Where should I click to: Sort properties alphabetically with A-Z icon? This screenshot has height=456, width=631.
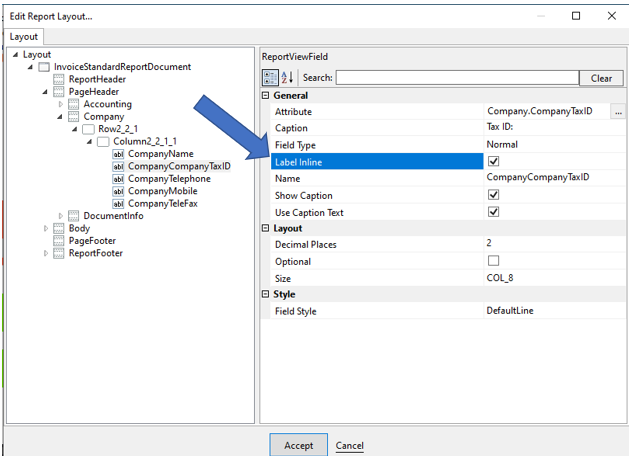pyautogui.click(x=287, y=77)
